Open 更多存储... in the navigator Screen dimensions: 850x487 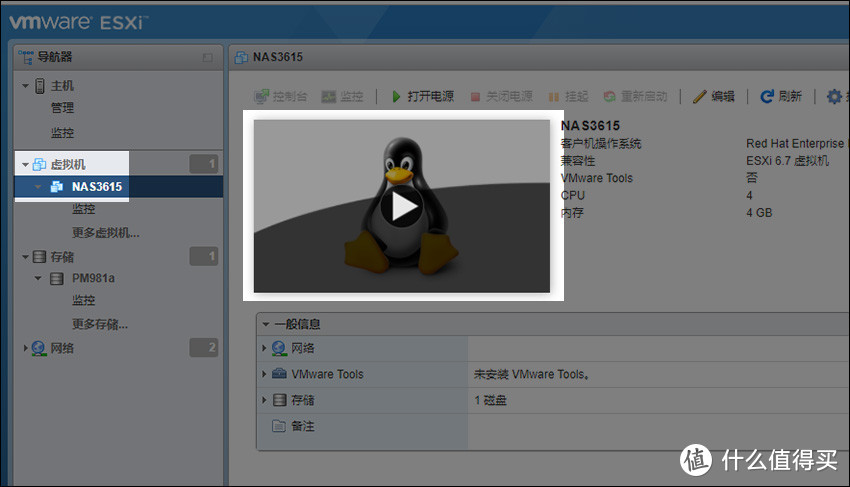(x=99, y=324)
